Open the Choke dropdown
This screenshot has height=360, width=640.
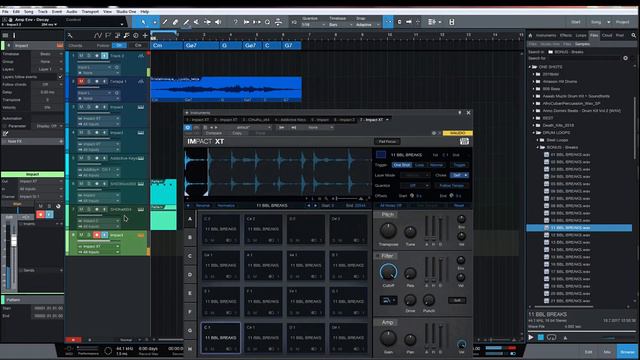tap(459, 175)
